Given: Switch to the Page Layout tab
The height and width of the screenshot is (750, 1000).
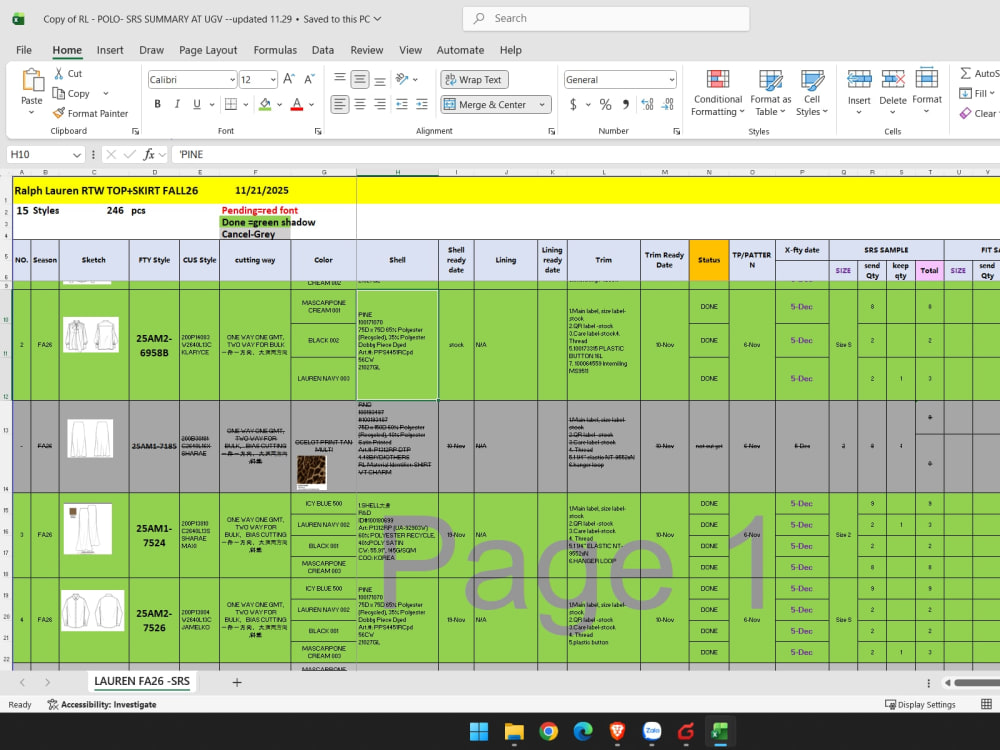Looking at the screenshot, I should [208, 50].
